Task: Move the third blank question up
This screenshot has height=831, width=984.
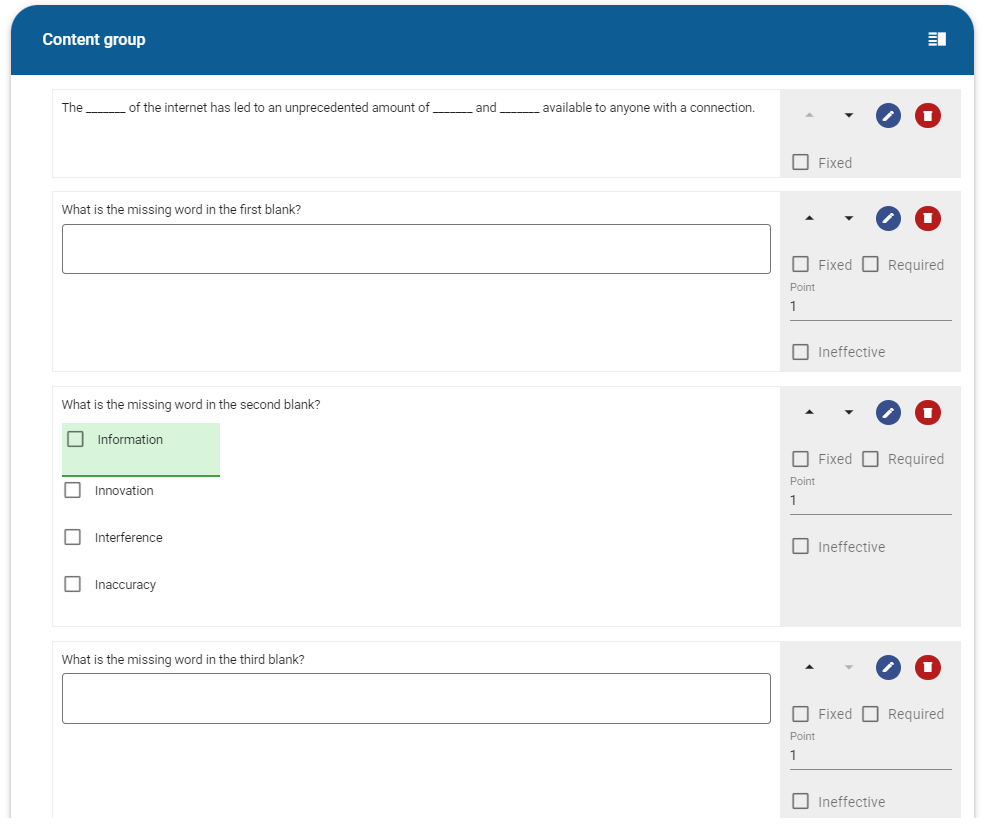Action: tap(809, 667)
